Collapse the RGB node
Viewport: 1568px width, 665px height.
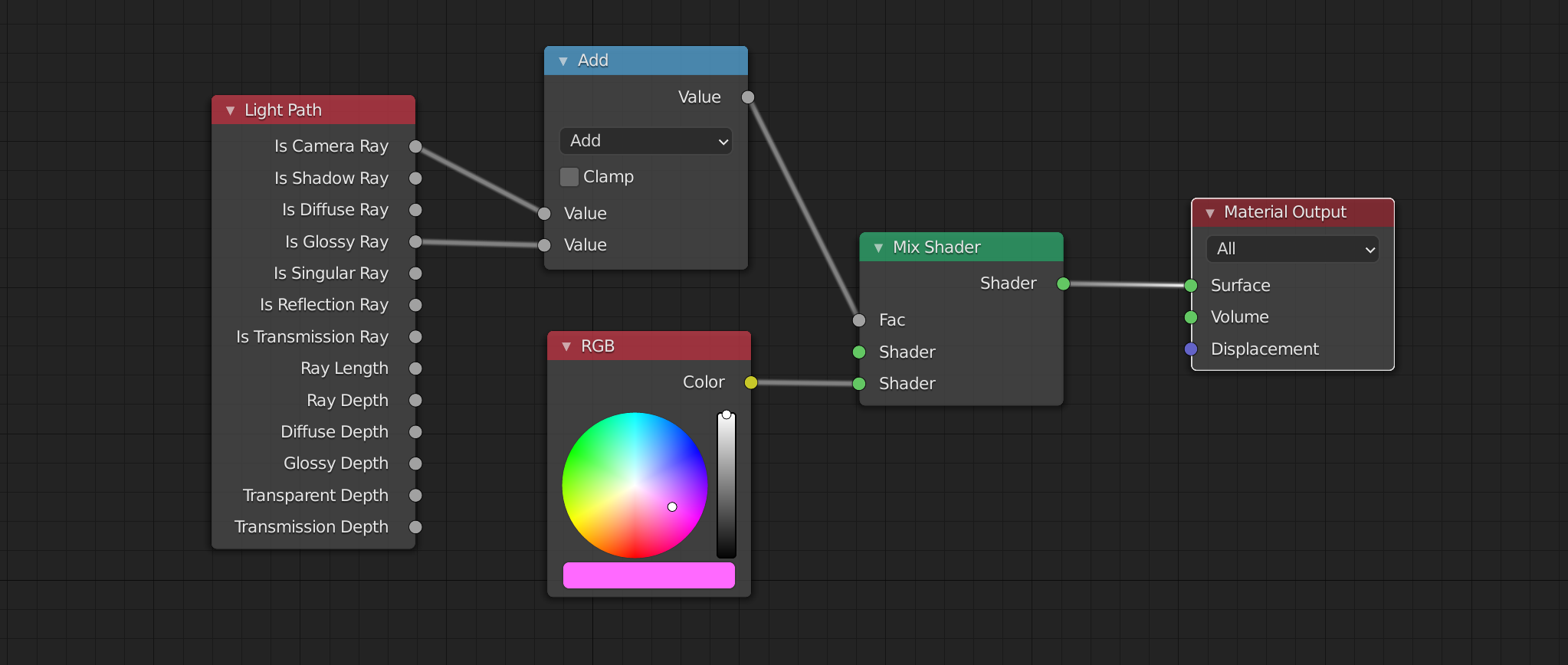tap(566, 346)
